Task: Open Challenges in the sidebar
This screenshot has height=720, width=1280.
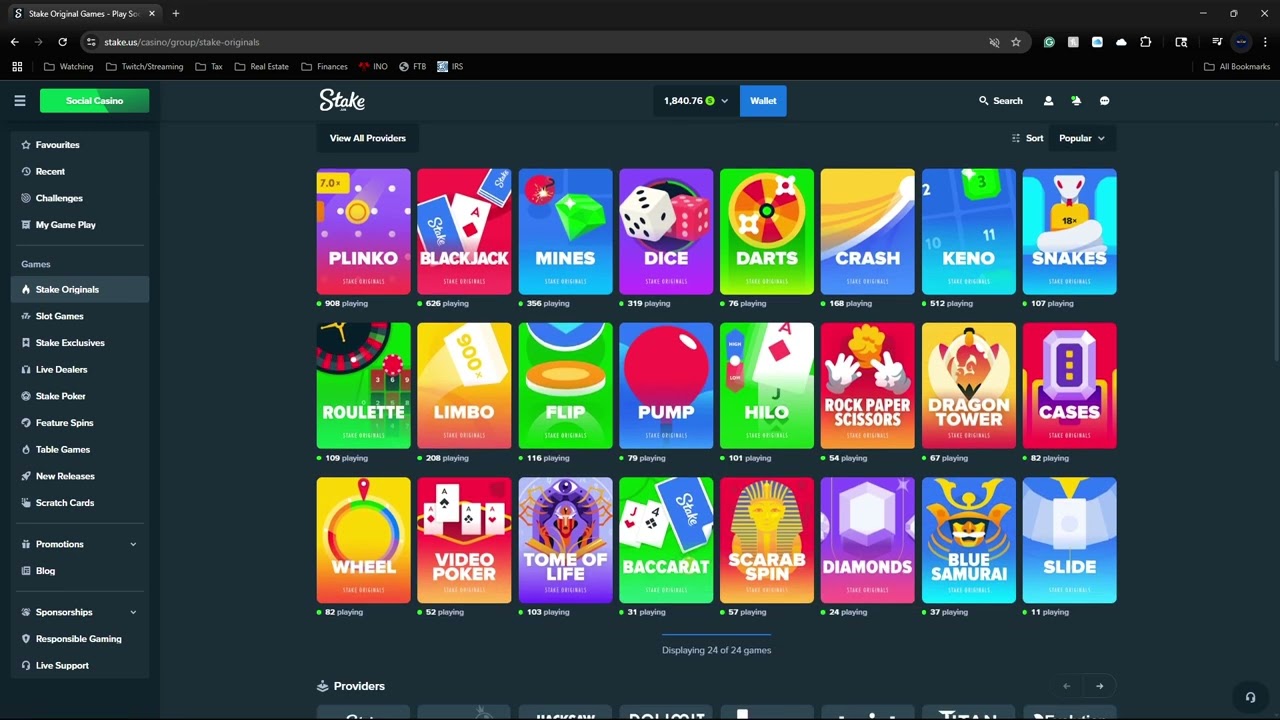Action: (80, 198)
